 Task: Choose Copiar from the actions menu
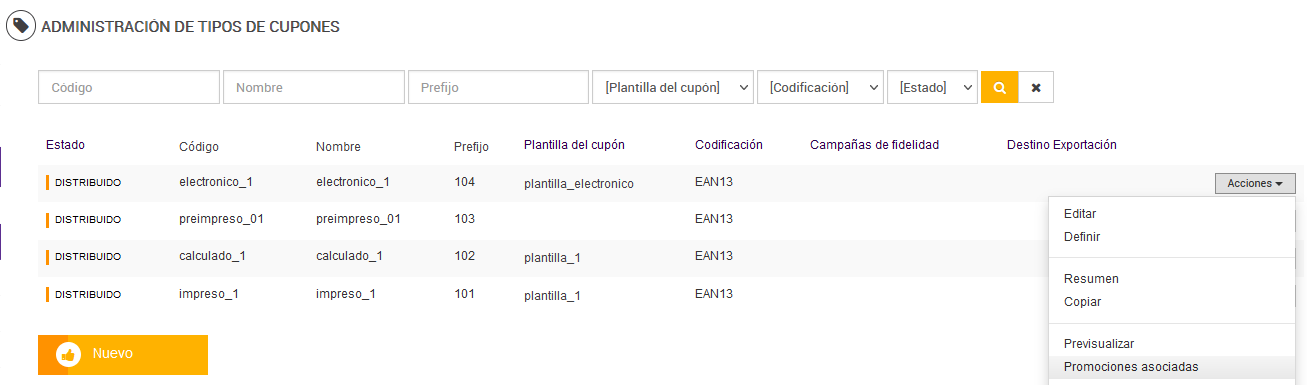(x=1083, y=302)
